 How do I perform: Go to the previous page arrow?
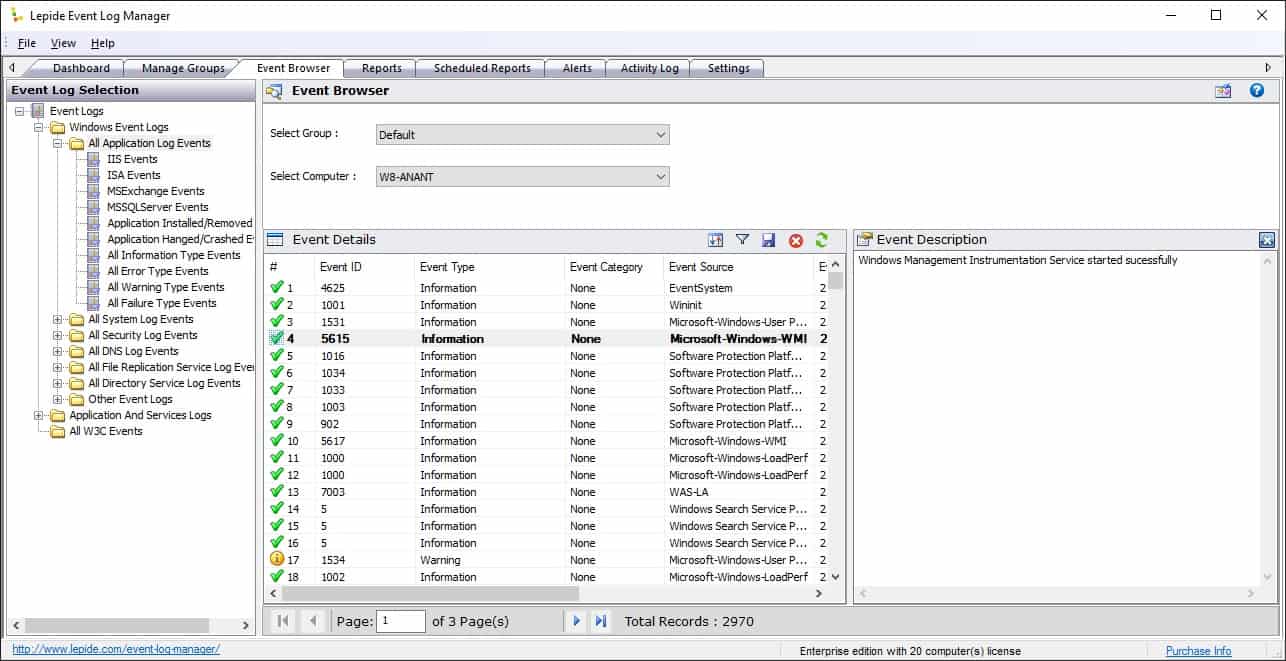point(313,621)
